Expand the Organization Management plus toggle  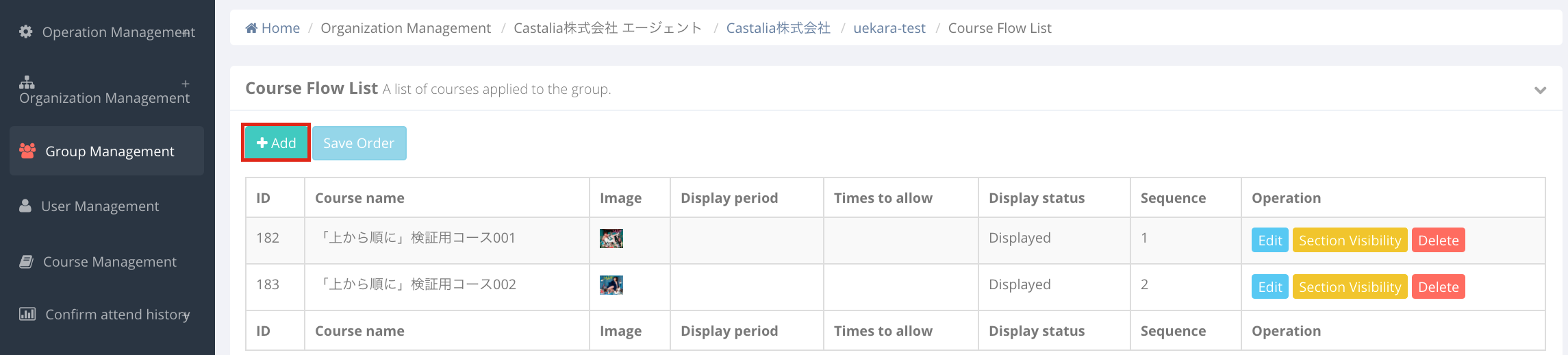point(186,84)
